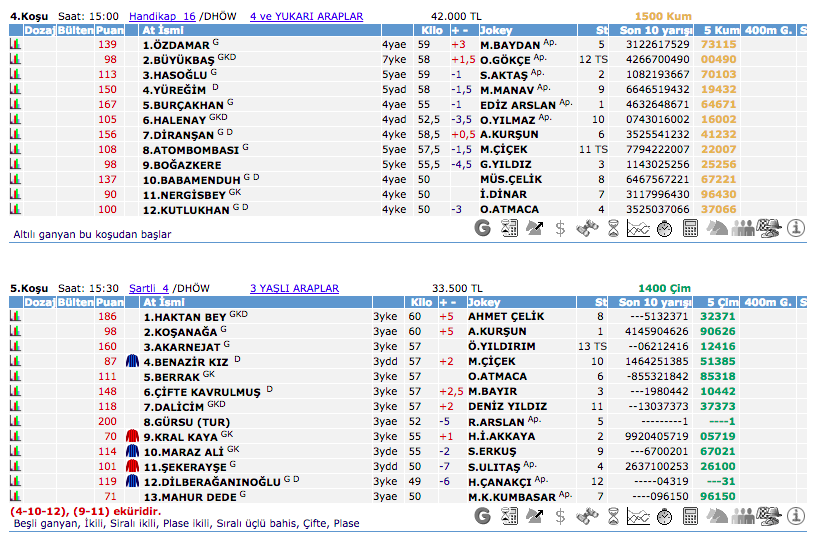Screen dimensions: 818x546
Task: Click 5 Kum value 73115 for ÖZDAMAR
Action: tap(719, 45)
